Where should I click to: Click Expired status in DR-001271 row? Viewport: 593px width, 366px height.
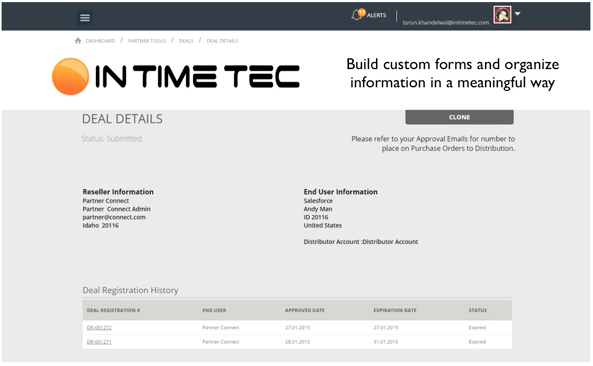[x=477, y=342]
